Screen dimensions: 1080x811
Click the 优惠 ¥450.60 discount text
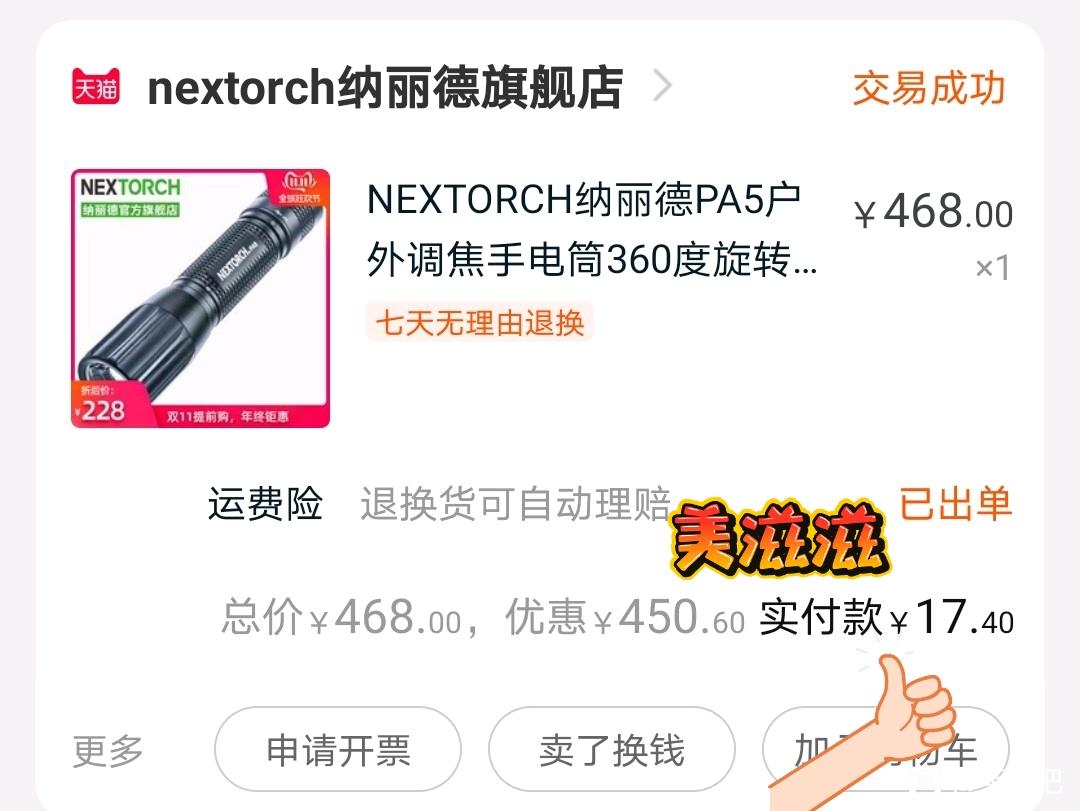625,616
